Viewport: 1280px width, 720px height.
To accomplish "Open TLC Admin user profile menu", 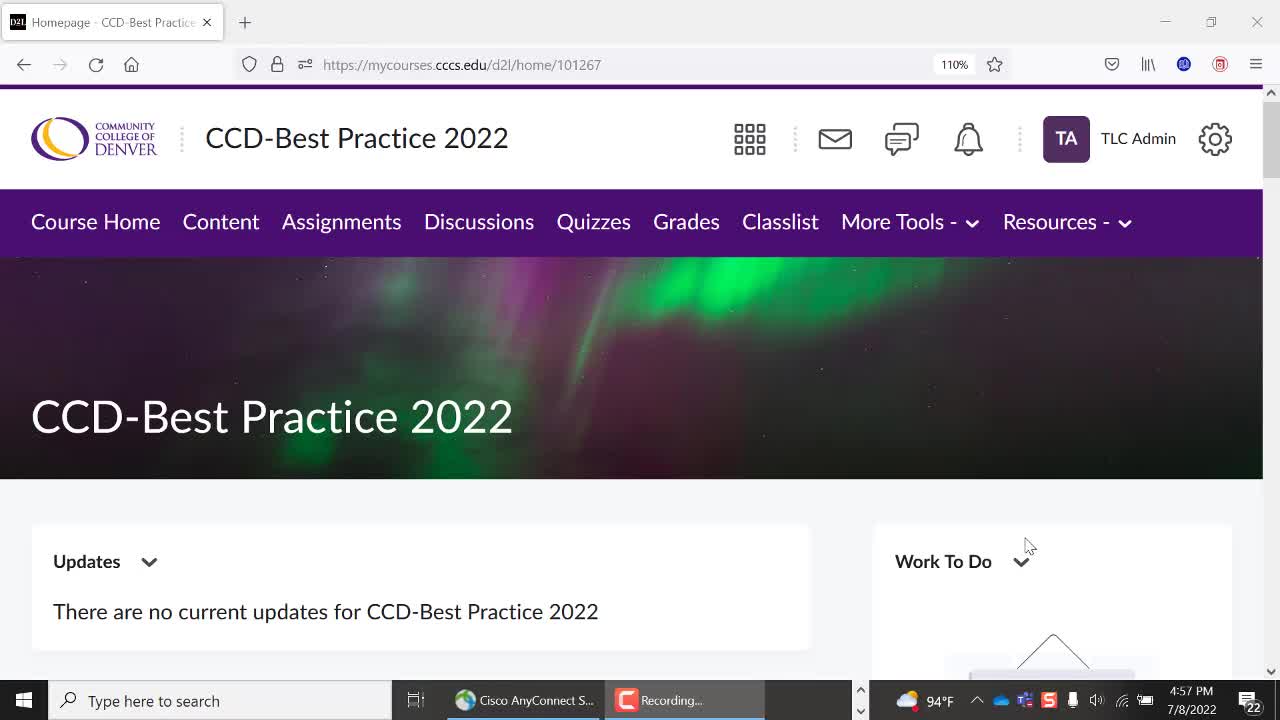I will point(1109,139).
